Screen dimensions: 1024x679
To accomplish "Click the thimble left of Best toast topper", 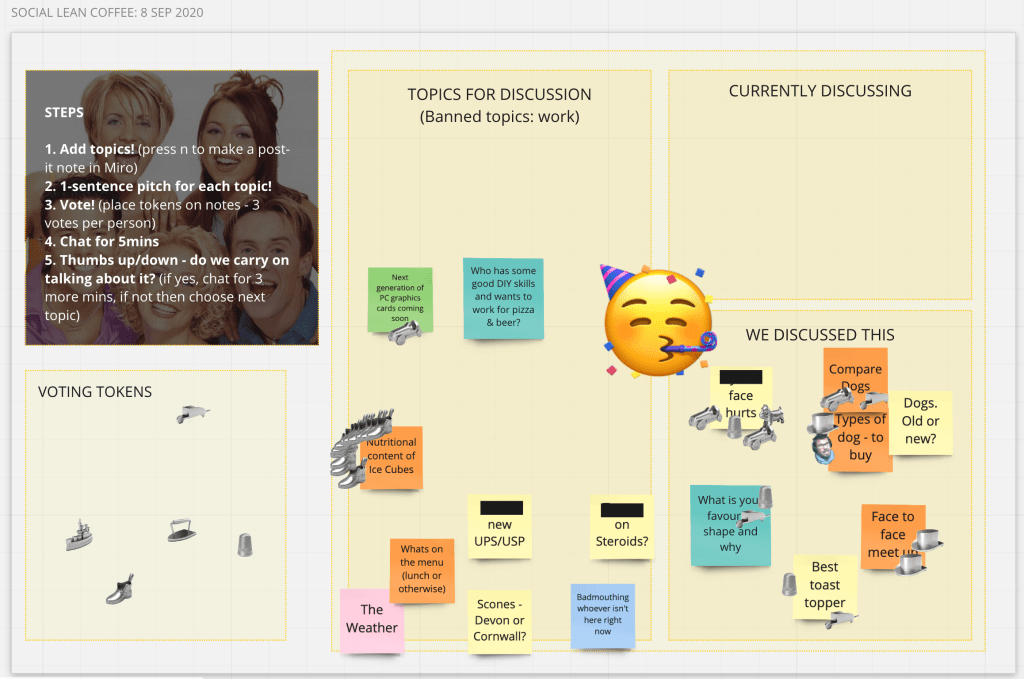I will click(x=788, y=583).
